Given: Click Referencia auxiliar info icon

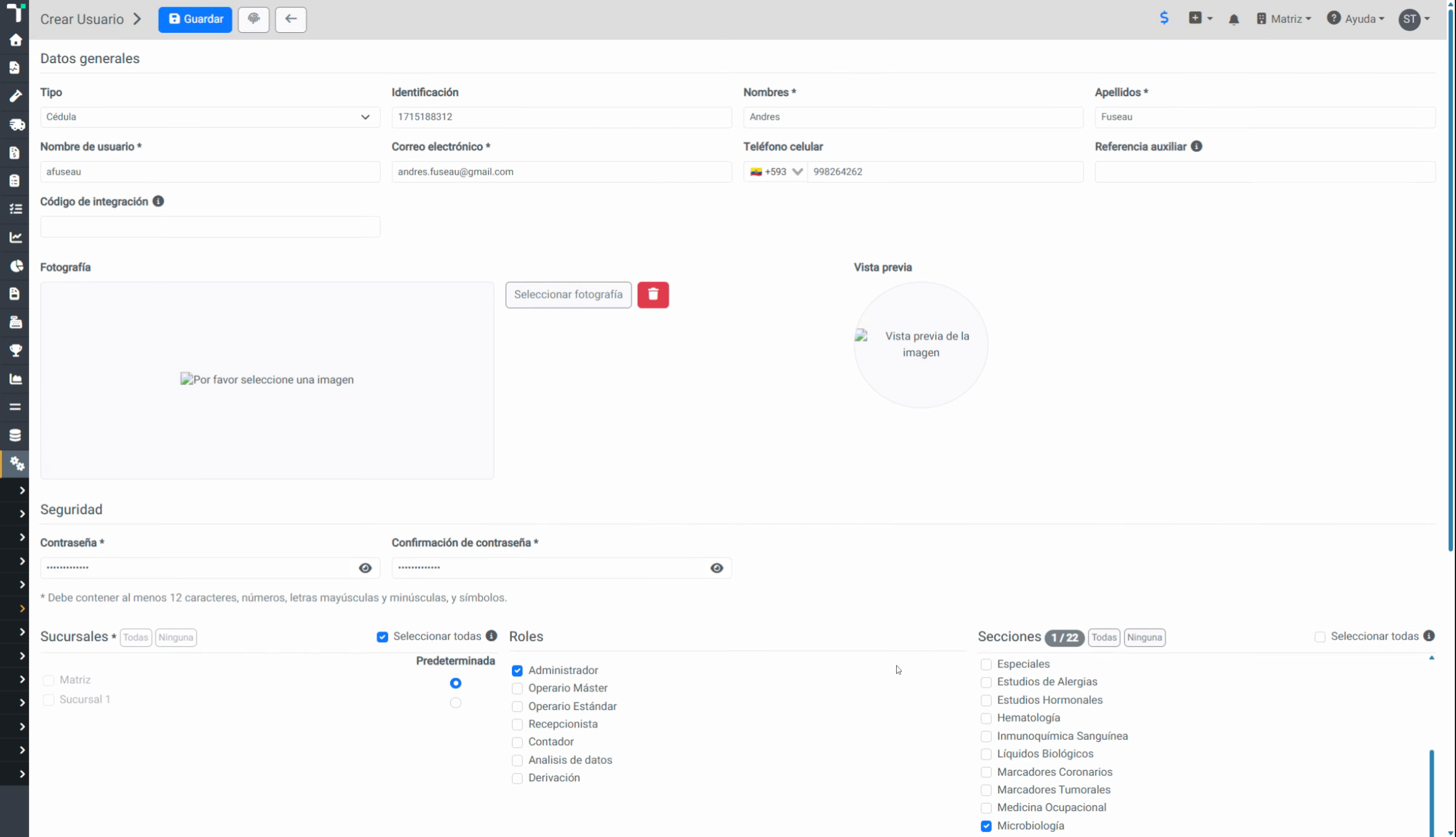Looking at the screenshot, I should [x=1196, y=146].
